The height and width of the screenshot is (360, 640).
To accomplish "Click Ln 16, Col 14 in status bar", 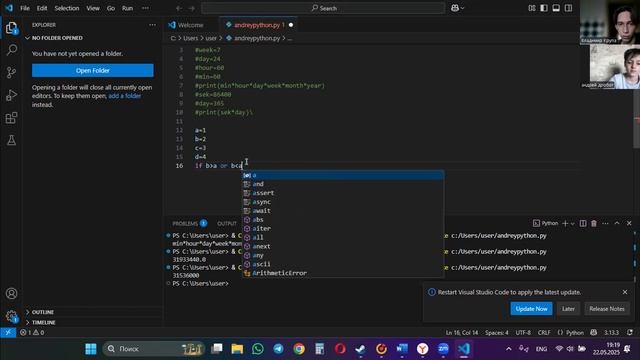I will tap(462, 333).
